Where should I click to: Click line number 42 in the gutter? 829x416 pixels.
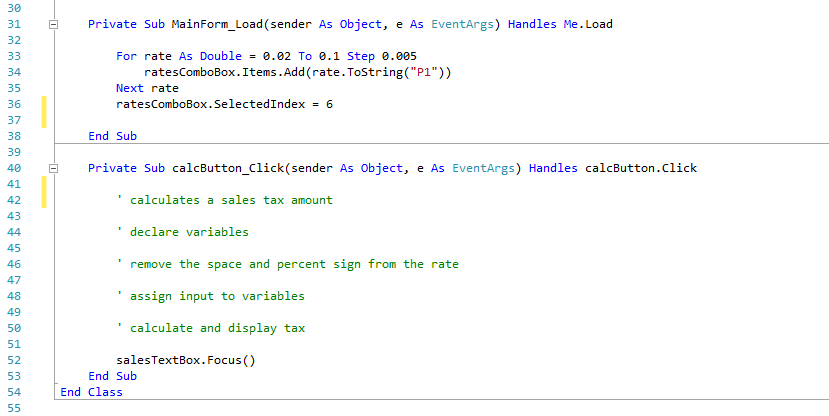14,200
